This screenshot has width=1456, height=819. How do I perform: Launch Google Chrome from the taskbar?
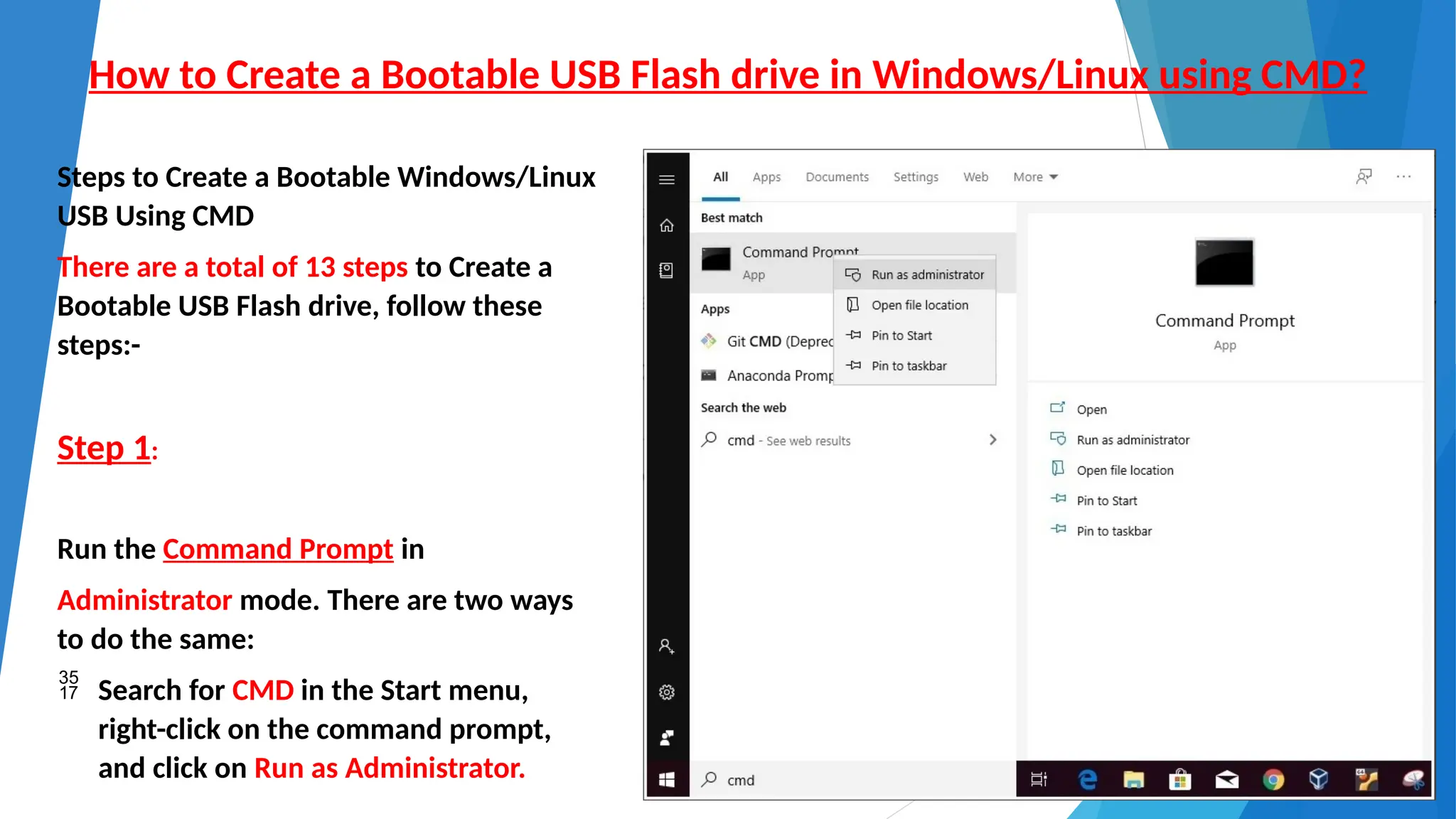pyautogui.click(x=1273, y=780)
